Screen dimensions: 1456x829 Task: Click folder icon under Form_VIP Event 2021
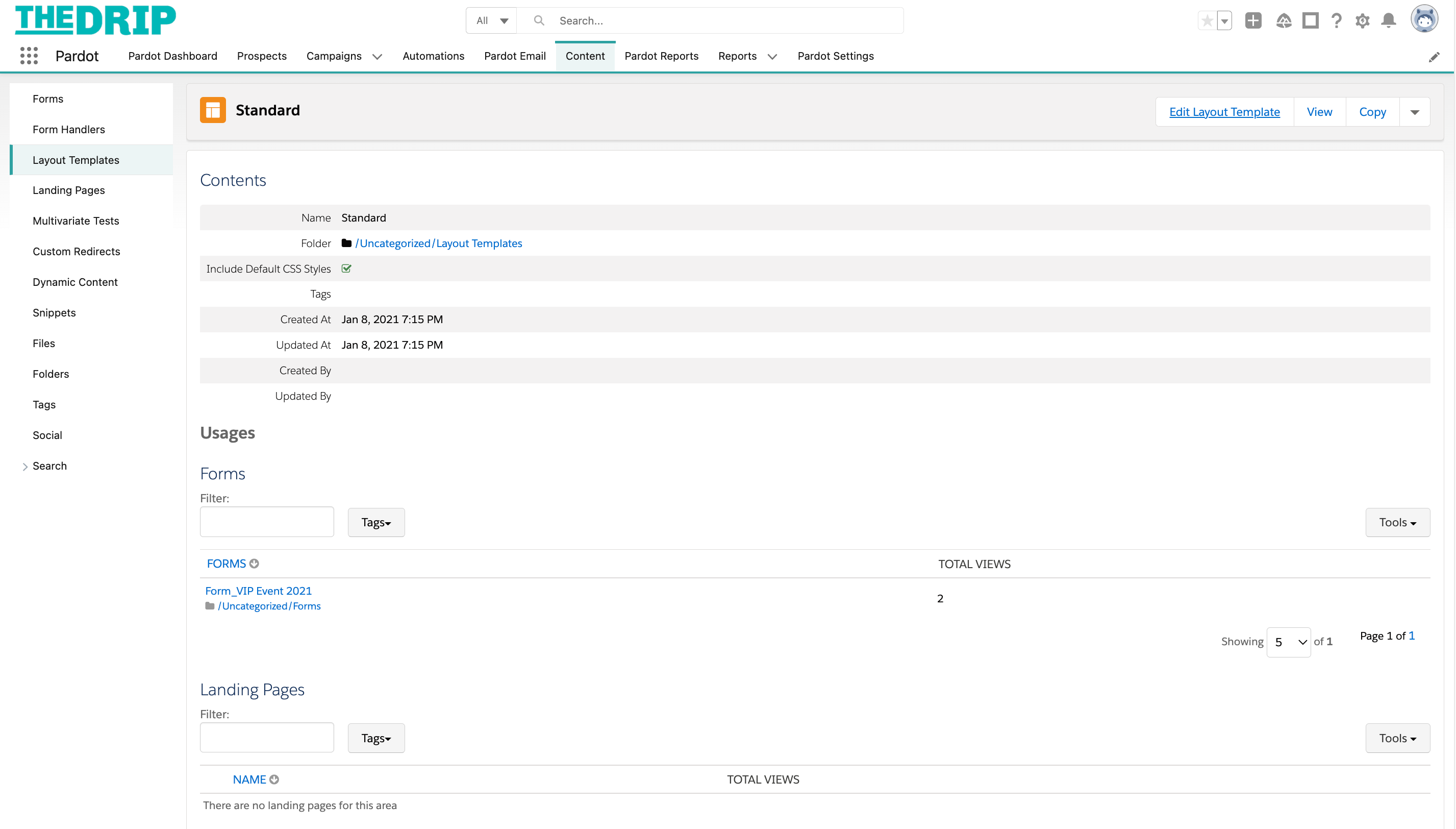pos(210,606)
